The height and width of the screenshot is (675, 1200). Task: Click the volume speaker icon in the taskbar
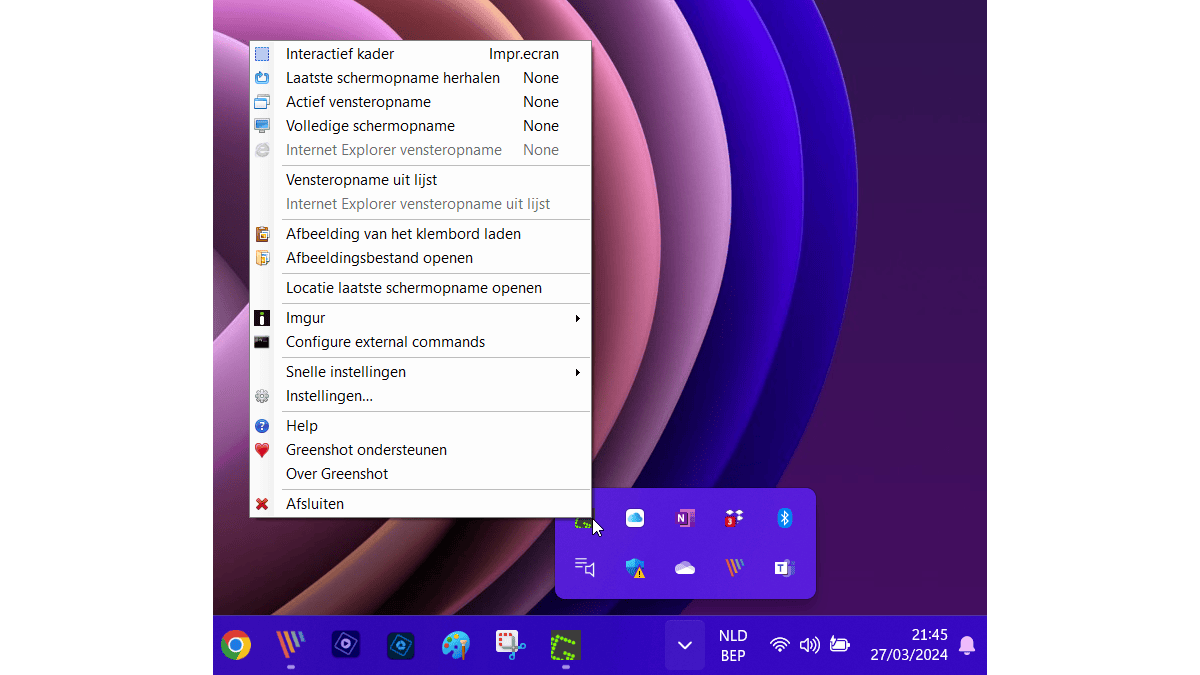(810, 645)
